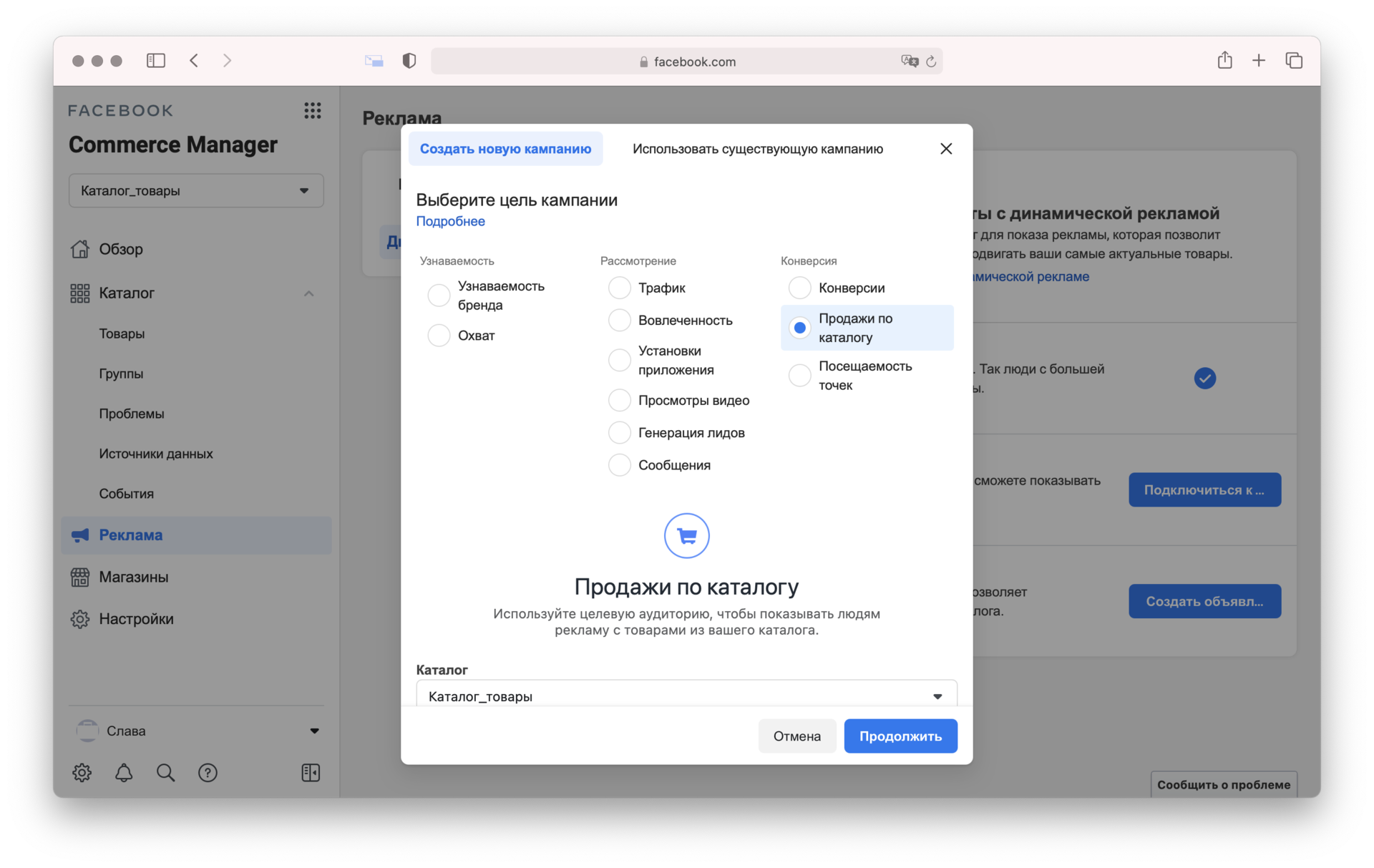Click the notifications bell icon
Screen dimensions: 1374x868
(124, 773)
